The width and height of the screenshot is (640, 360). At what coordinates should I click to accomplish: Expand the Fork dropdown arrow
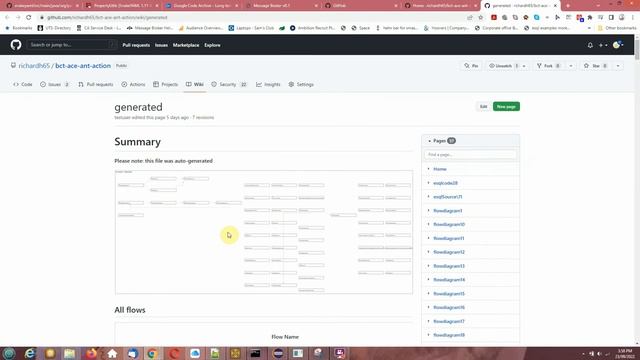coord(571,66)
